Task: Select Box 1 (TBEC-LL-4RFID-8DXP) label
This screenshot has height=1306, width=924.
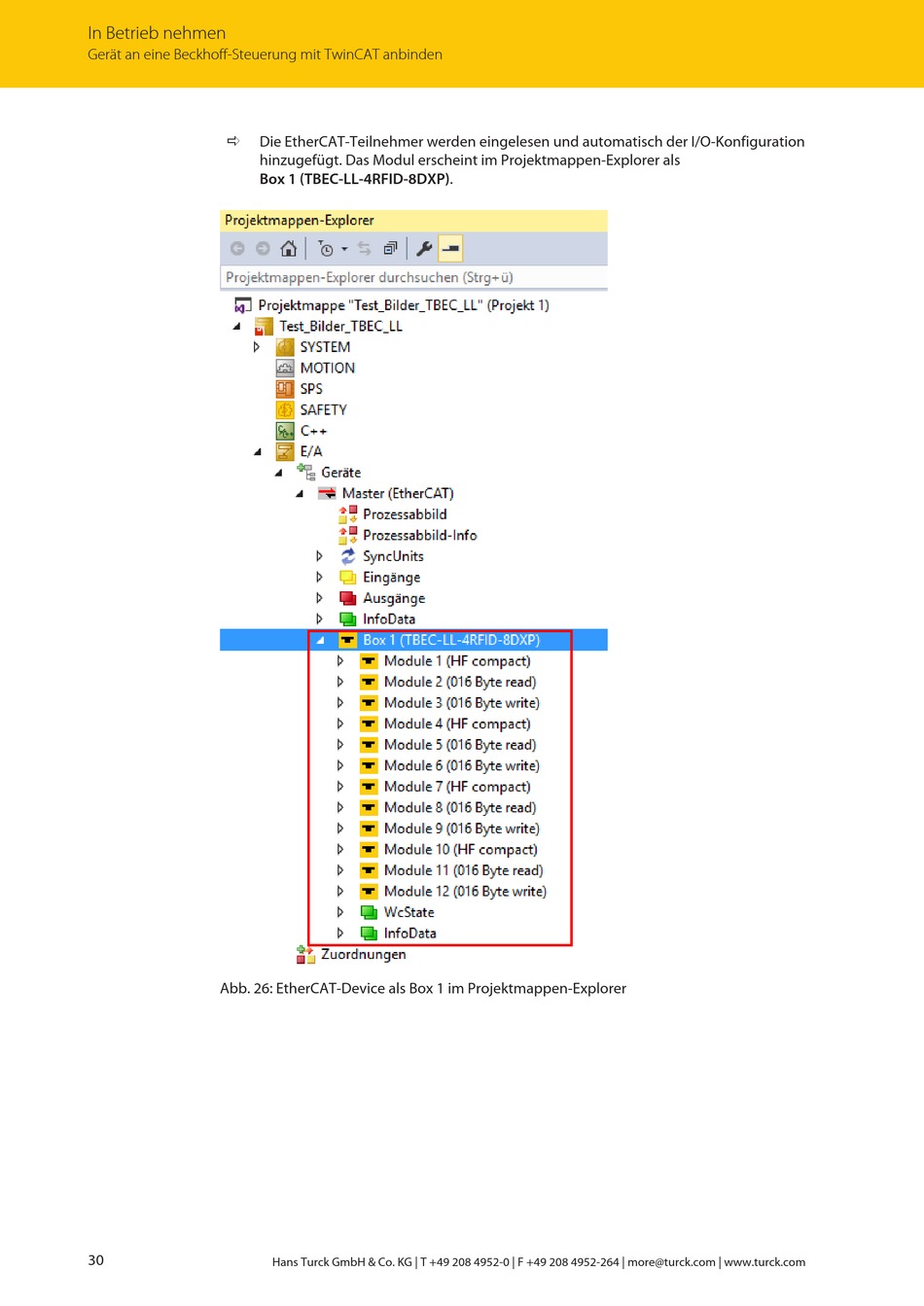Action: click(x=451, y=640)
